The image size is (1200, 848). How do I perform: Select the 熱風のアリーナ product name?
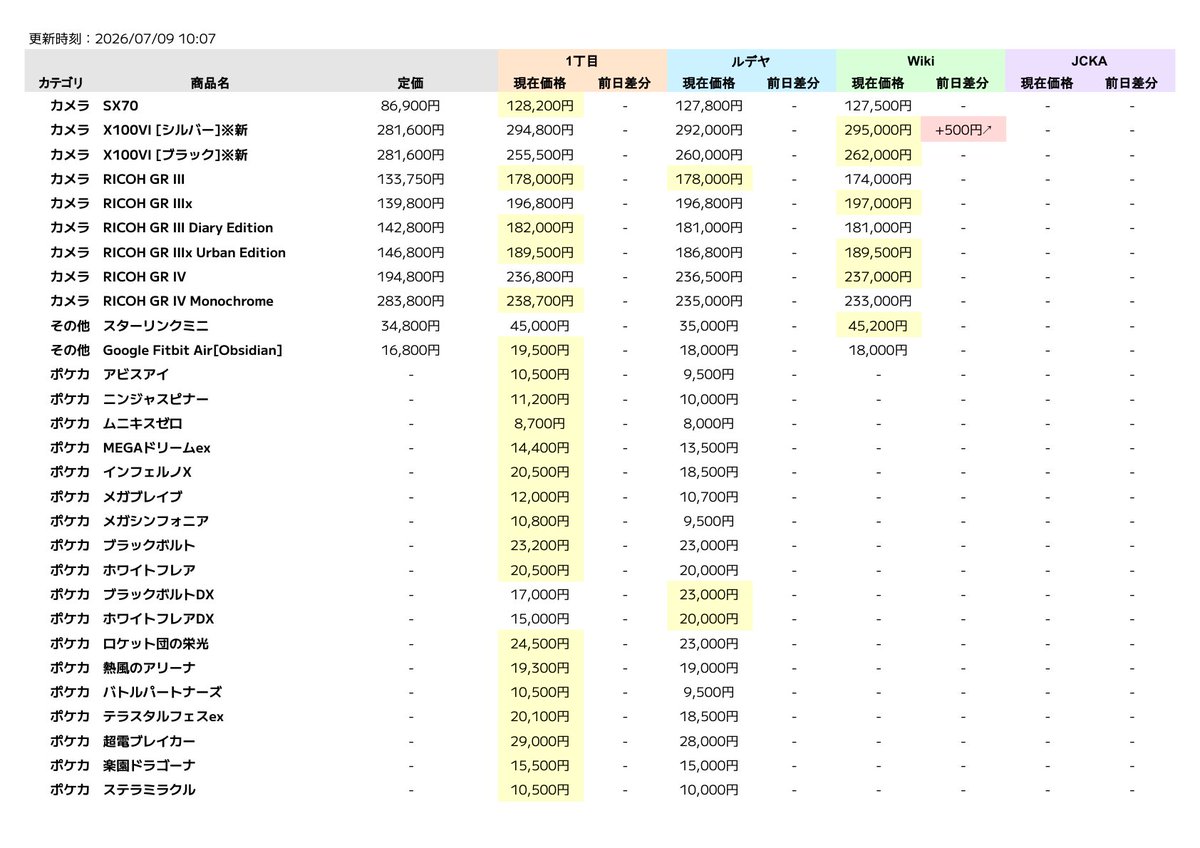point(149,668)
